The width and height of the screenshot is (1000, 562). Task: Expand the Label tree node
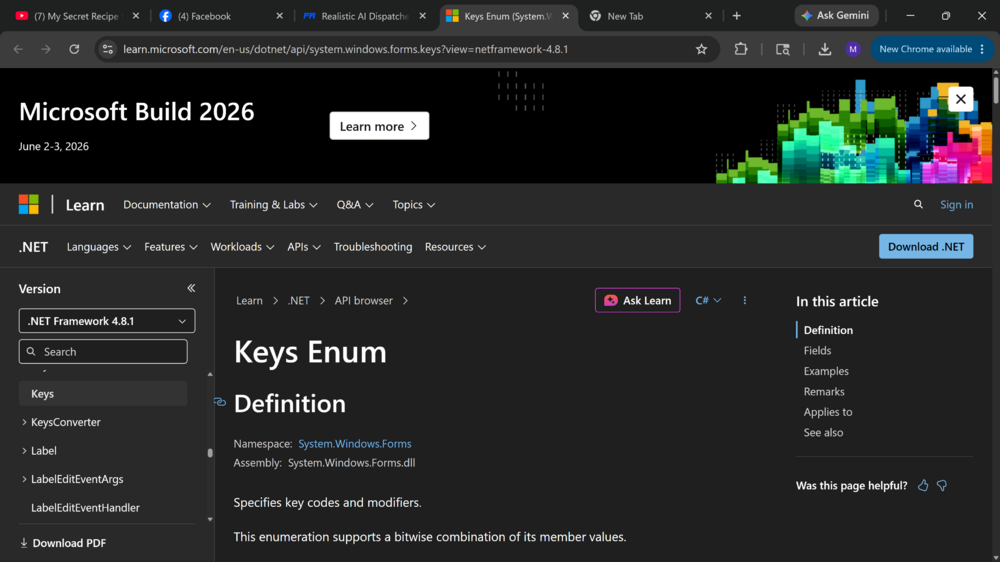(24, 451)
